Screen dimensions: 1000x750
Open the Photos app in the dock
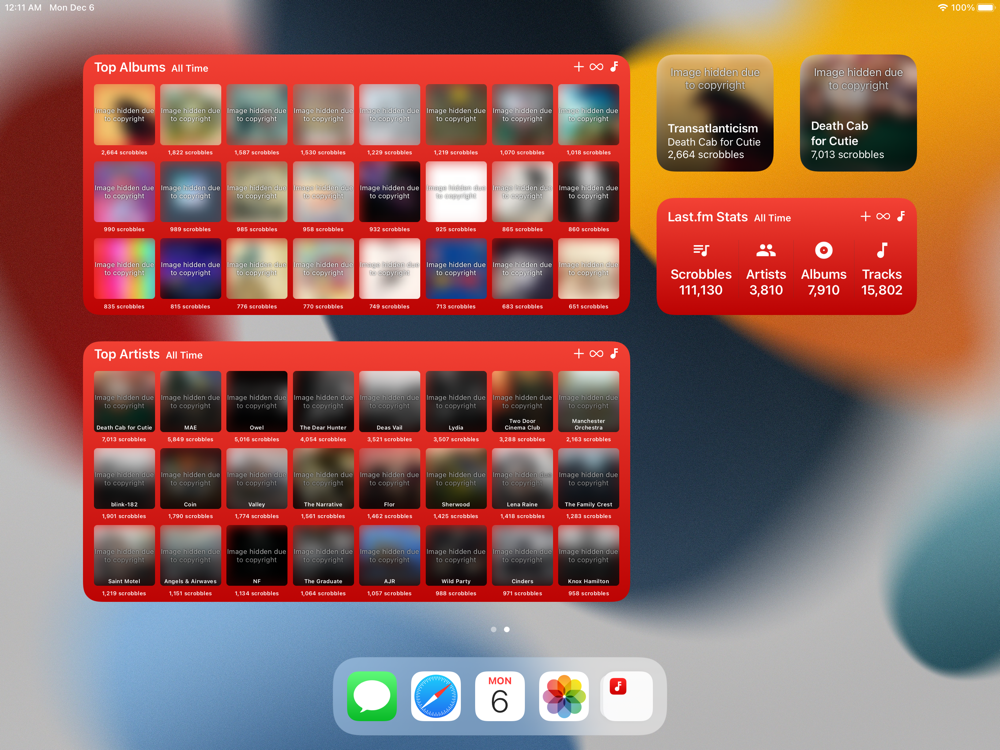(563, 696)
